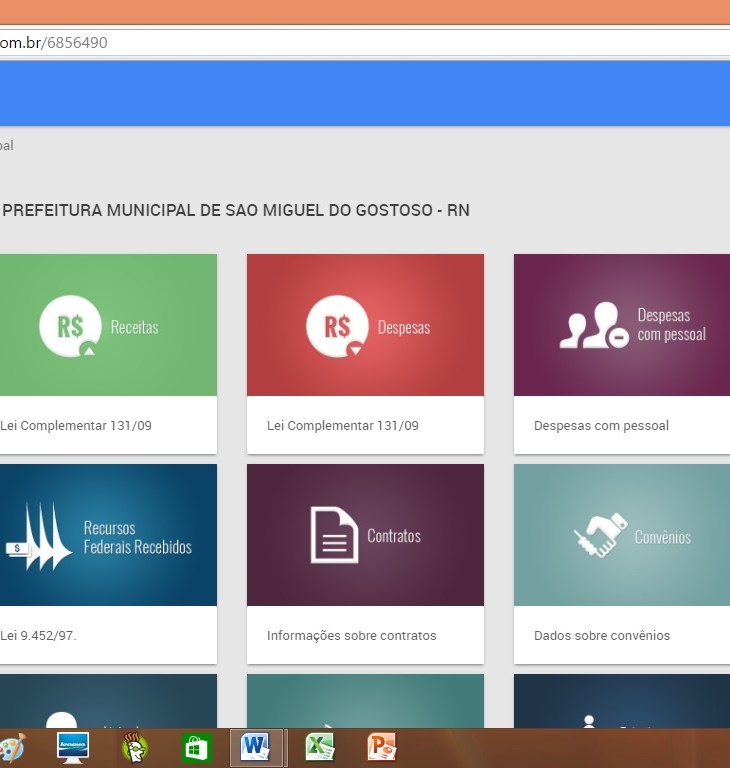Click the Despesas com pessoal caption below card

coord(601,426)
